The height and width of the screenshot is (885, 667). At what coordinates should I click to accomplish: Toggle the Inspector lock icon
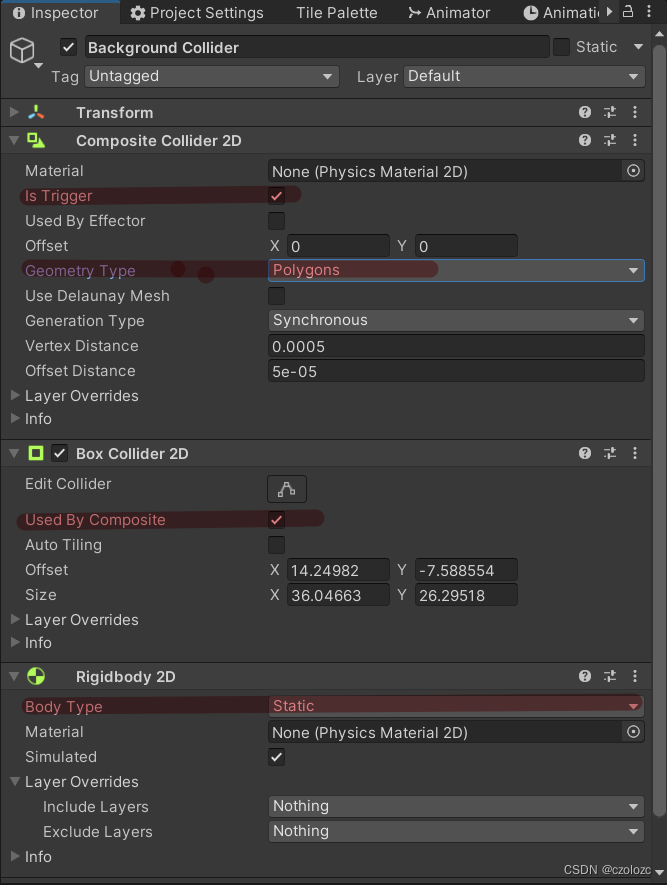tap(628, 12)
